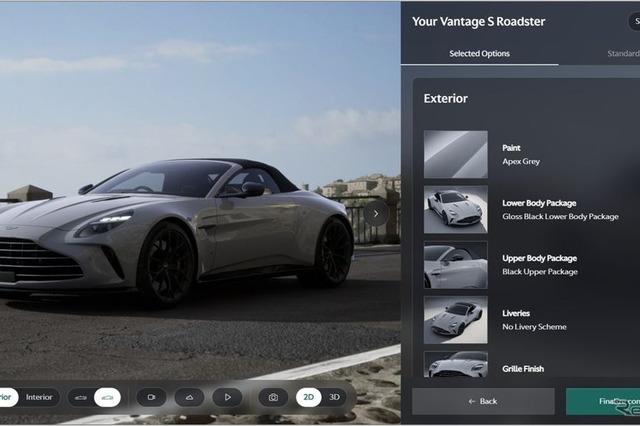Click the Apex Grey paint swatch

456,154
